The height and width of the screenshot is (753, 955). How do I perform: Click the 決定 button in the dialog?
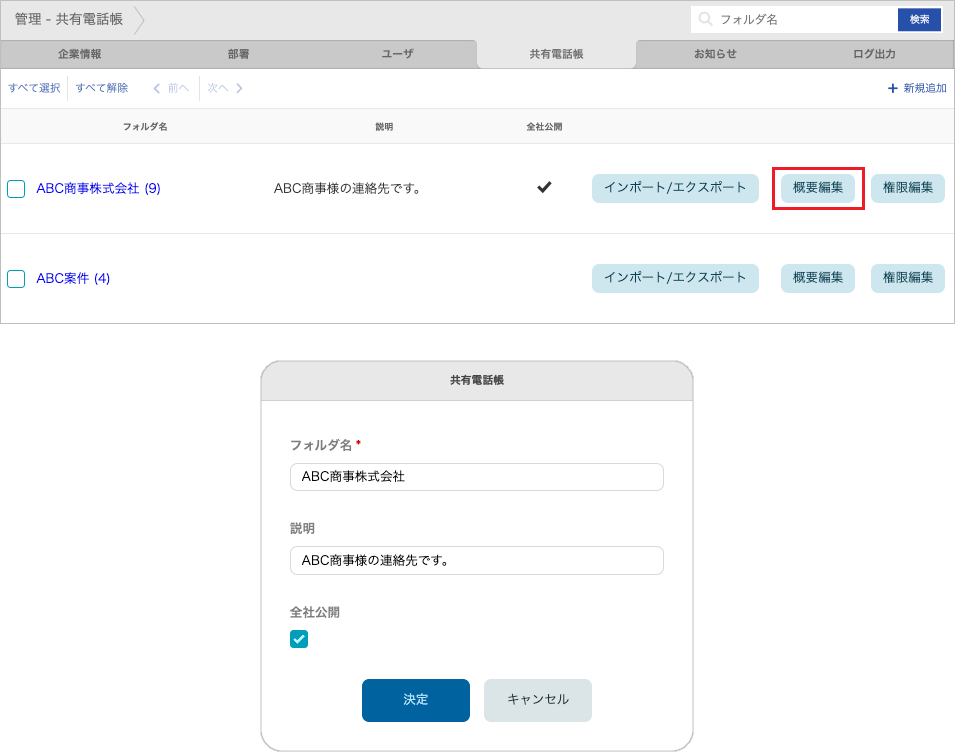pos(416,700)
